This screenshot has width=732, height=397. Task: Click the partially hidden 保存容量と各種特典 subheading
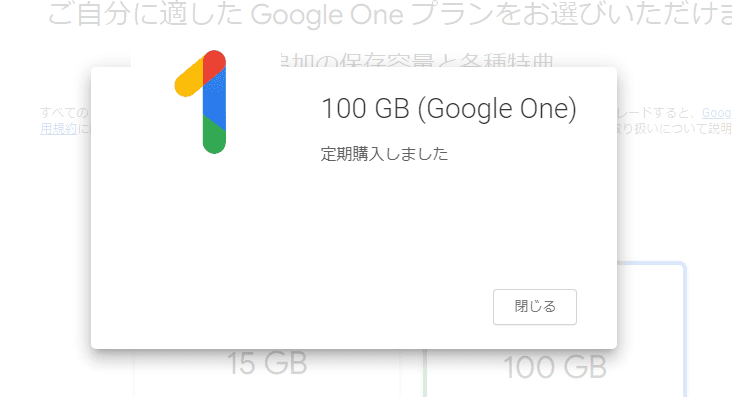[416, 61]
